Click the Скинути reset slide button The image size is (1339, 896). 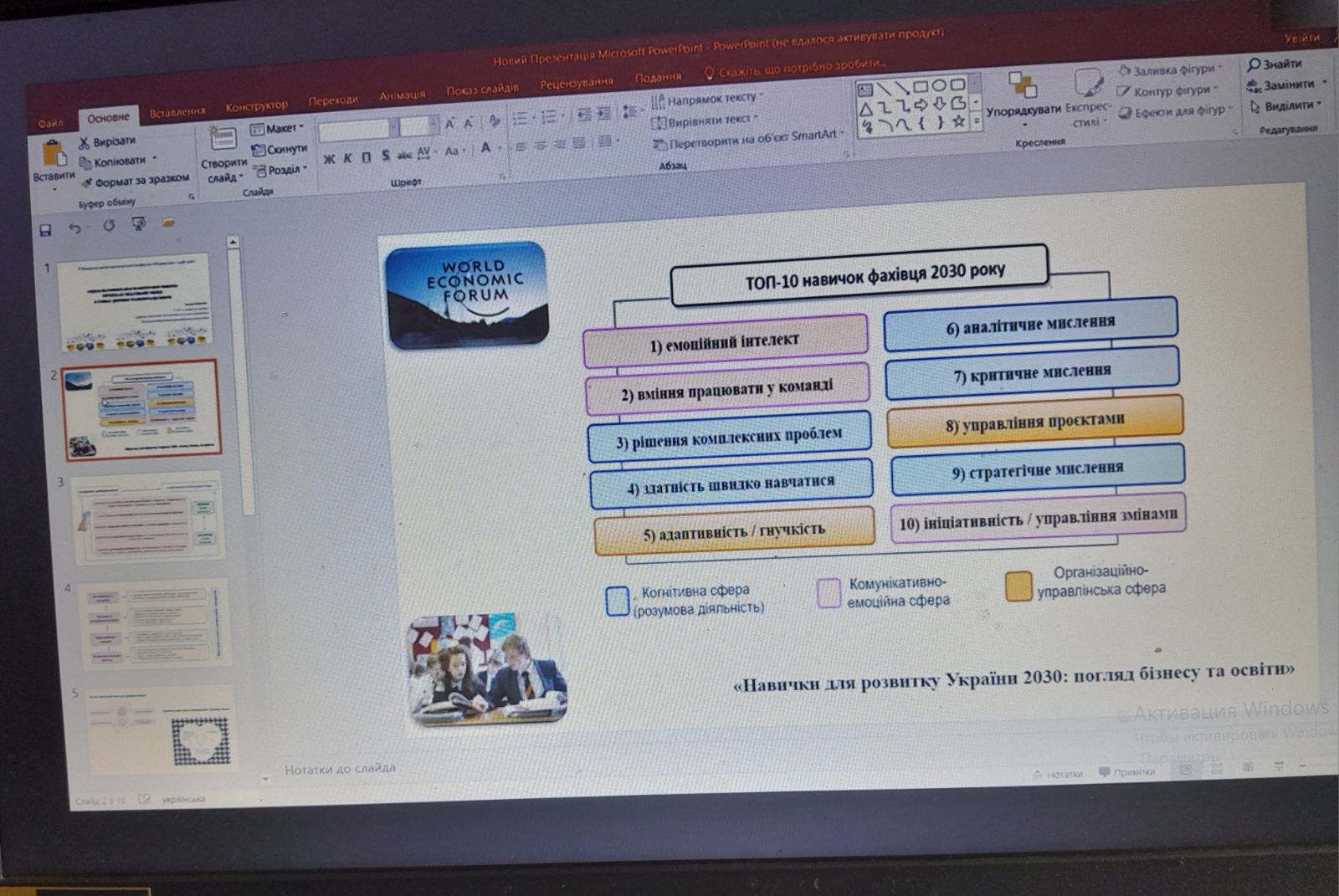coord(280,150)
